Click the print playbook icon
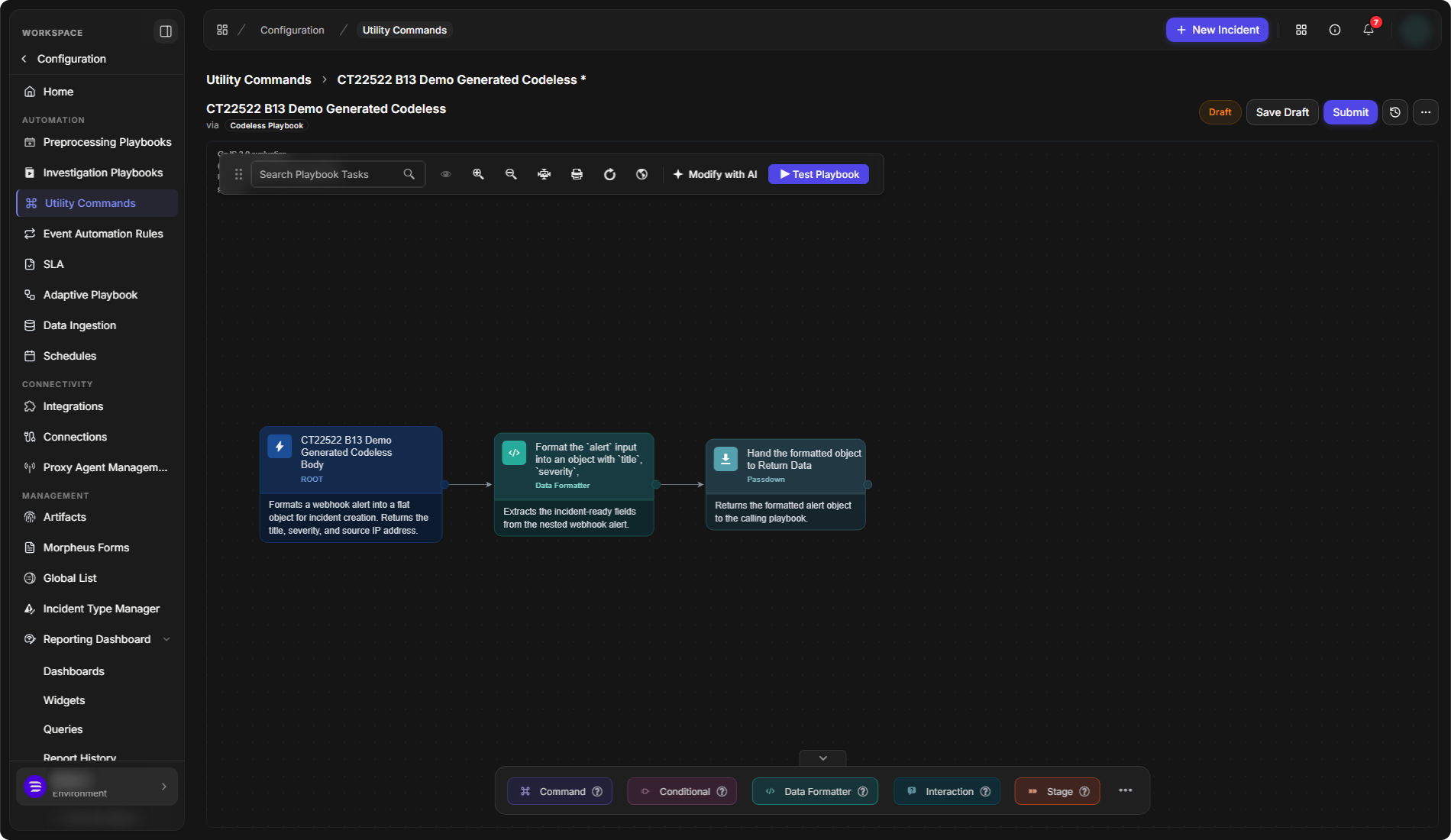This screenshot has width=1451, height=840. pyautogui.click(x=577, y=174)
